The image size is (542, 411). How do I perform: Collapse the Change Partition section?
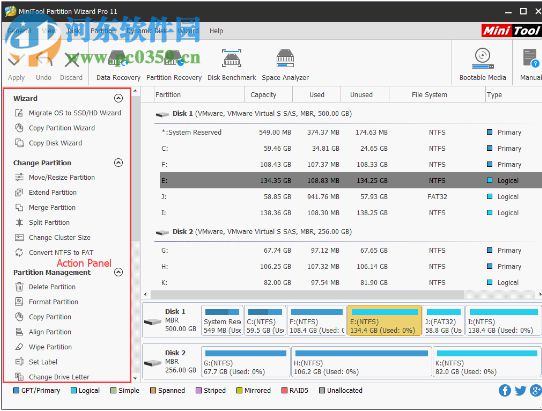point(118,162)
